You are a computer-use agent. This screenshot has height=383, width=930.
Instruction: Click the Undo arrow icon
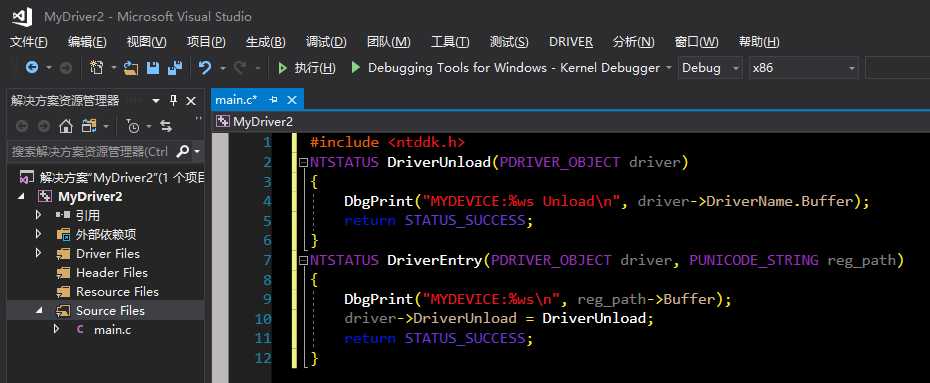pos(205,68)
